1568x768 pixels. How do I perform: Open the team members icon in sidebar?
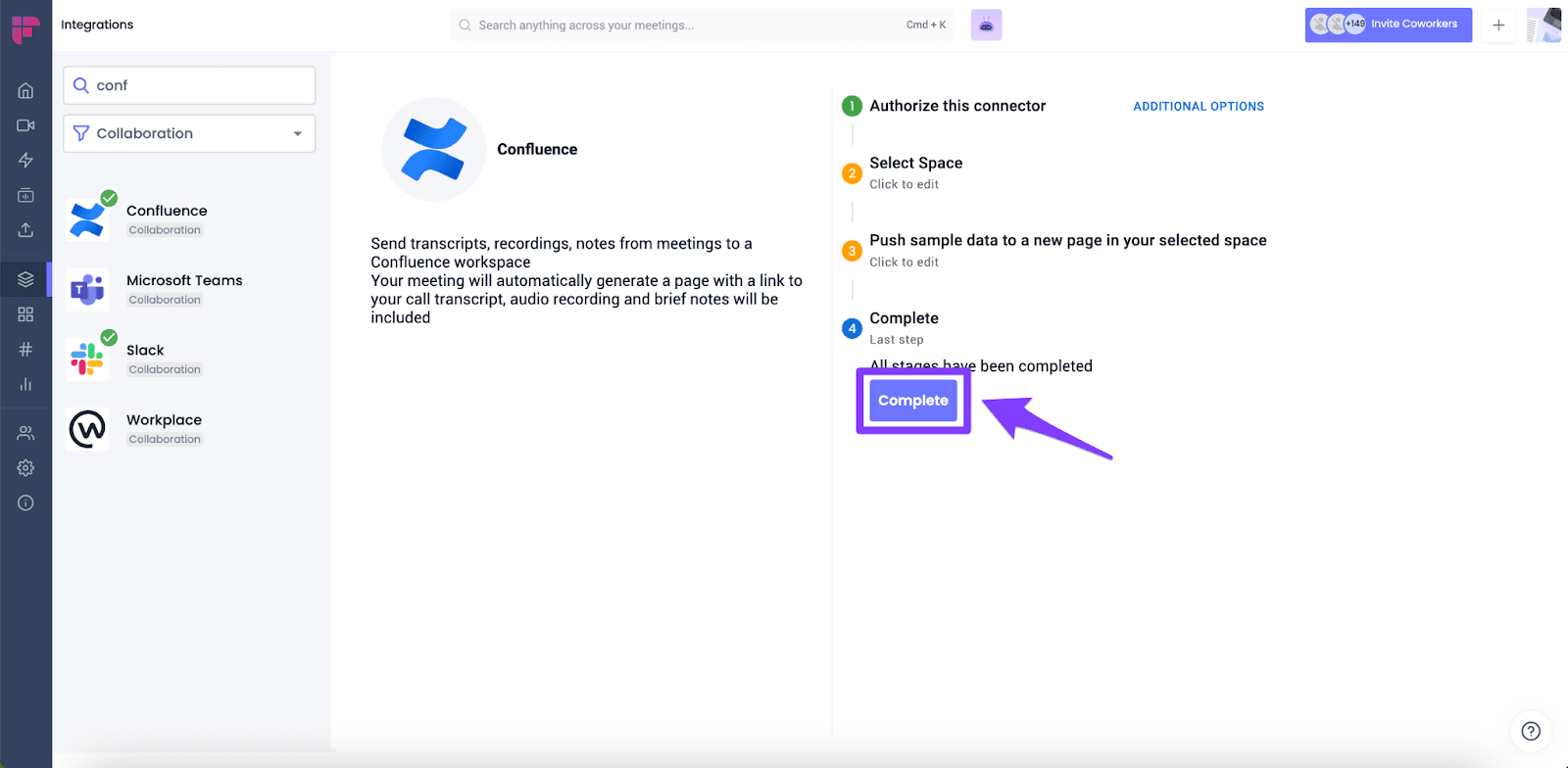[x=25, y=433]
